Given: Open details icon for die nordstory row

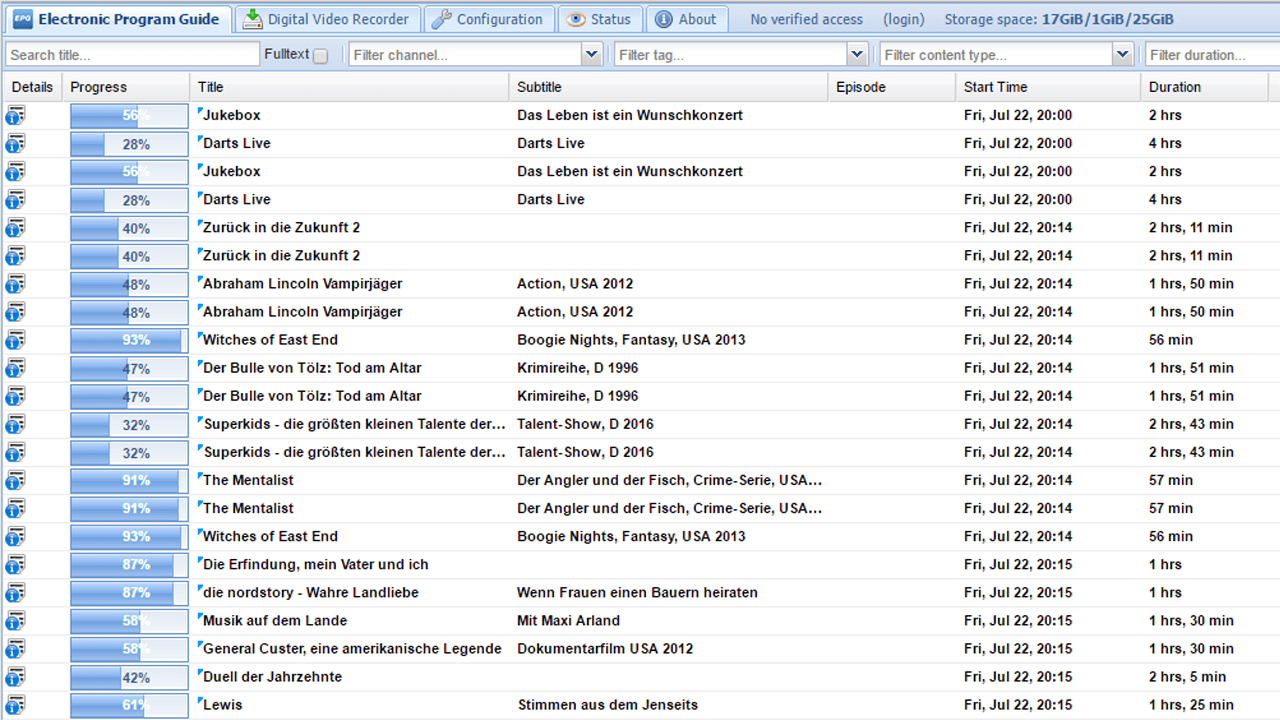Looking at the screenshot, I should click(16, 593).
